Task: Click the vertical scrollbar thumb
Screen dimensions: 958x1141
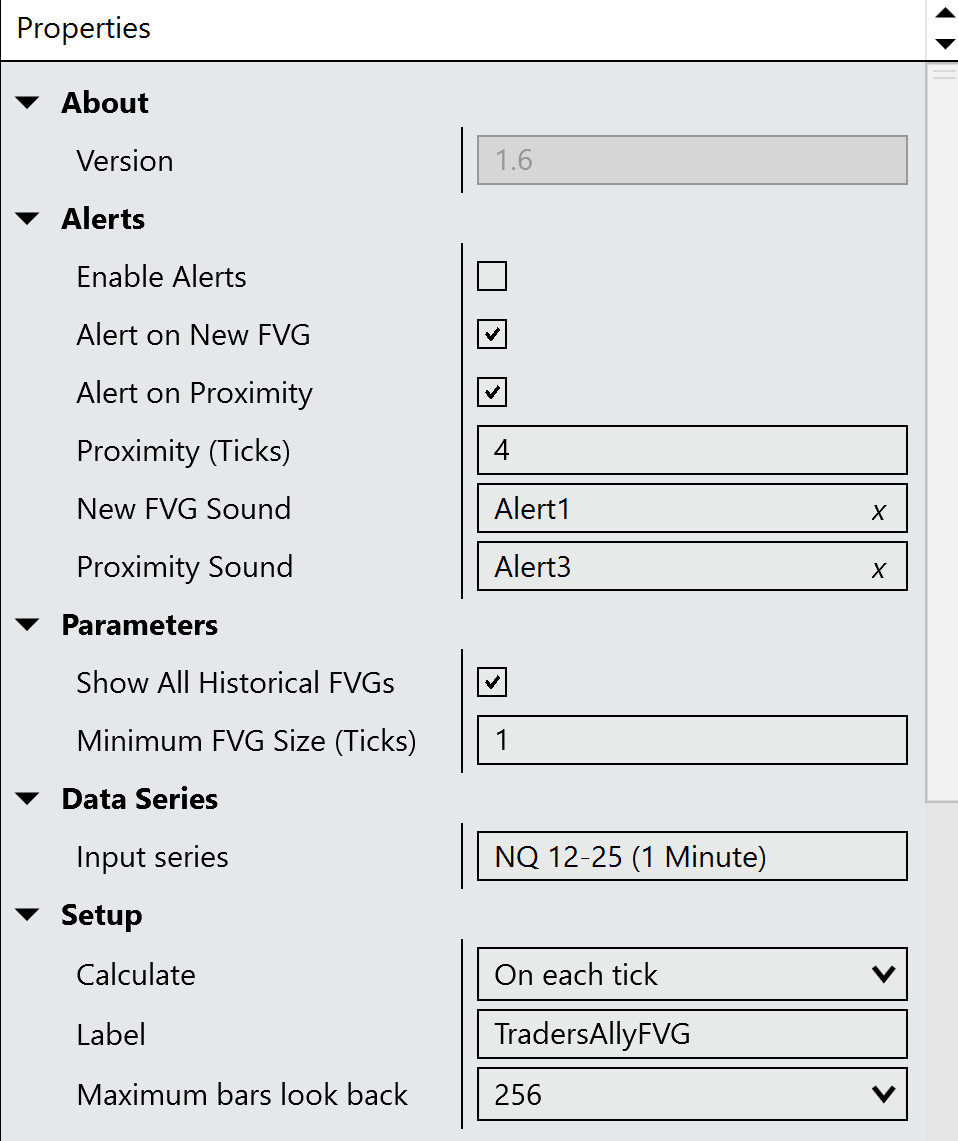Action: tap(942, 432)
